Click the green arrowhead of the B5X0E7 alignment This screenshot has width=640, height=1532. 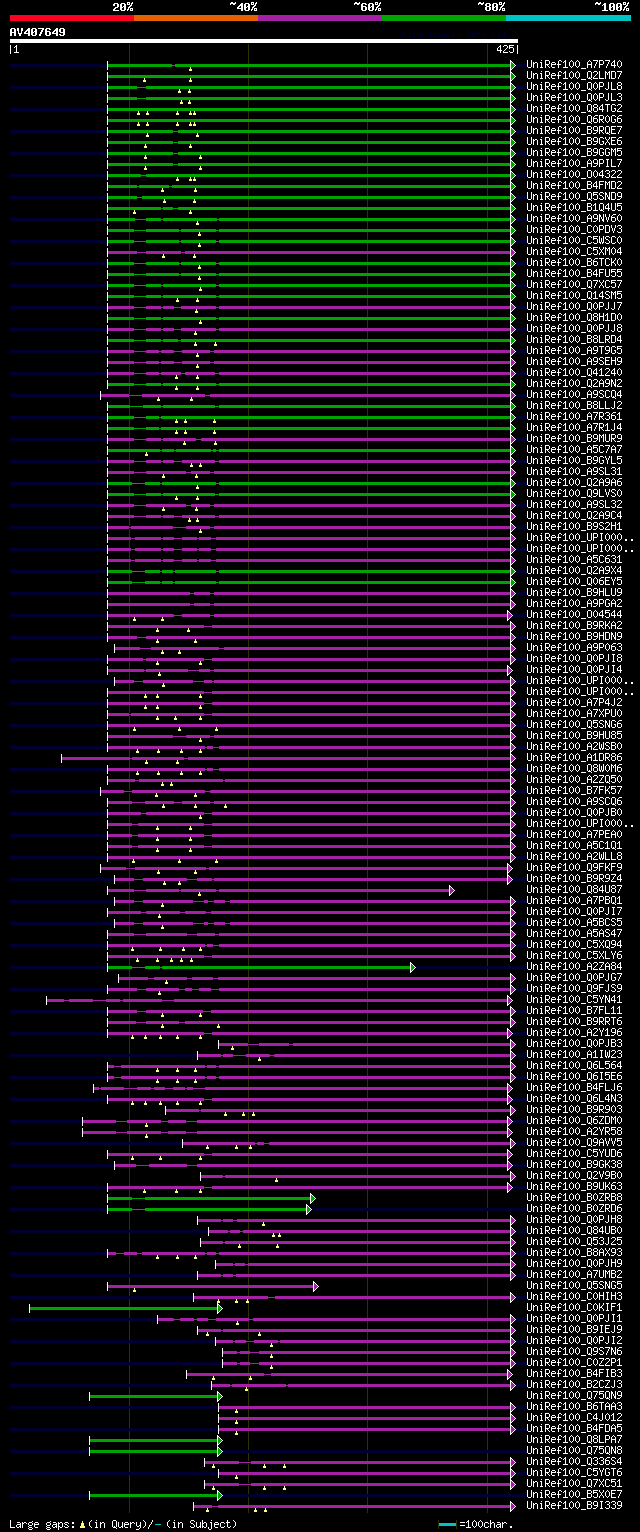coord(220,1495)
